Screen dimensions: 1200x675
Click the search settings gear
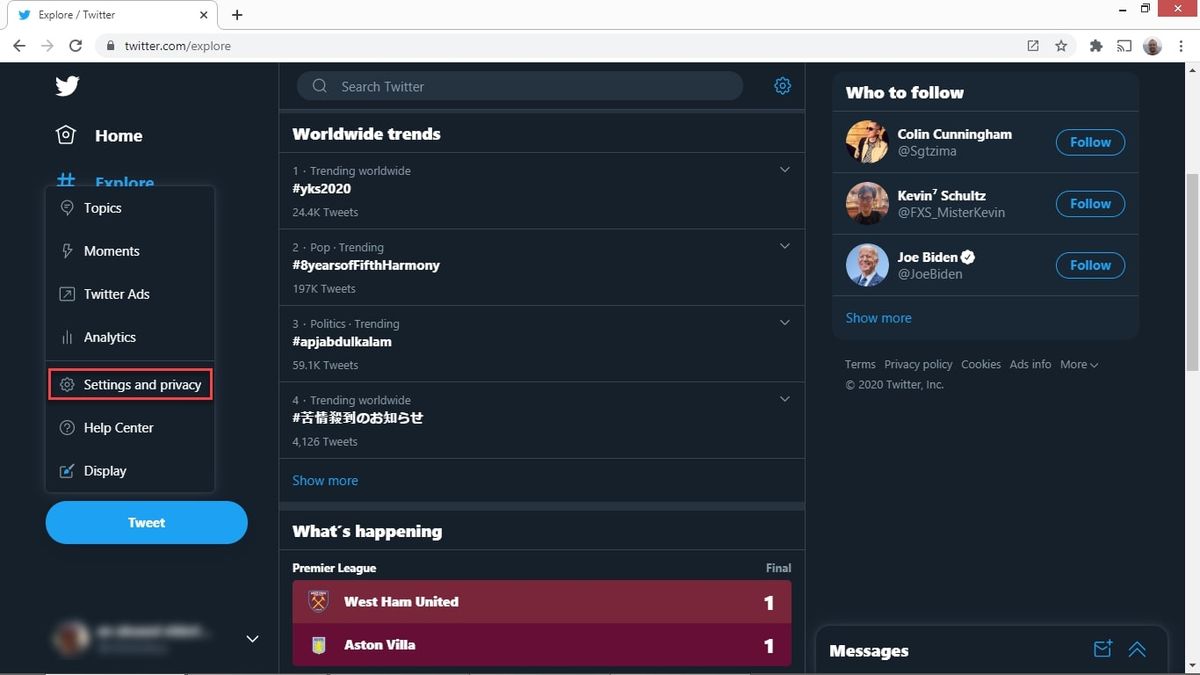[x=782, y=85]
